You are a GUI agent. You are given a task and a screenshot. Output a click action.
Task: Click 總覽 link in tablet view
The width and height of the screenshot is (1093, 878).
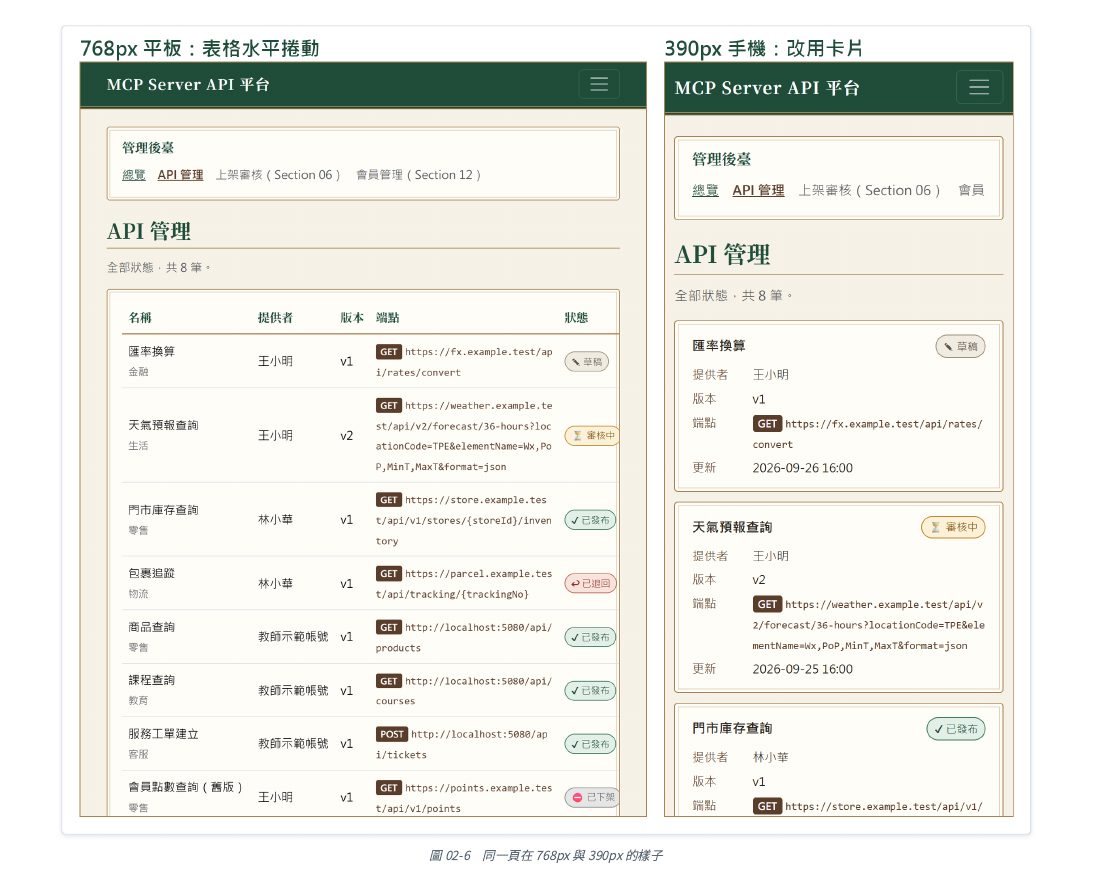tap(134, 175)
